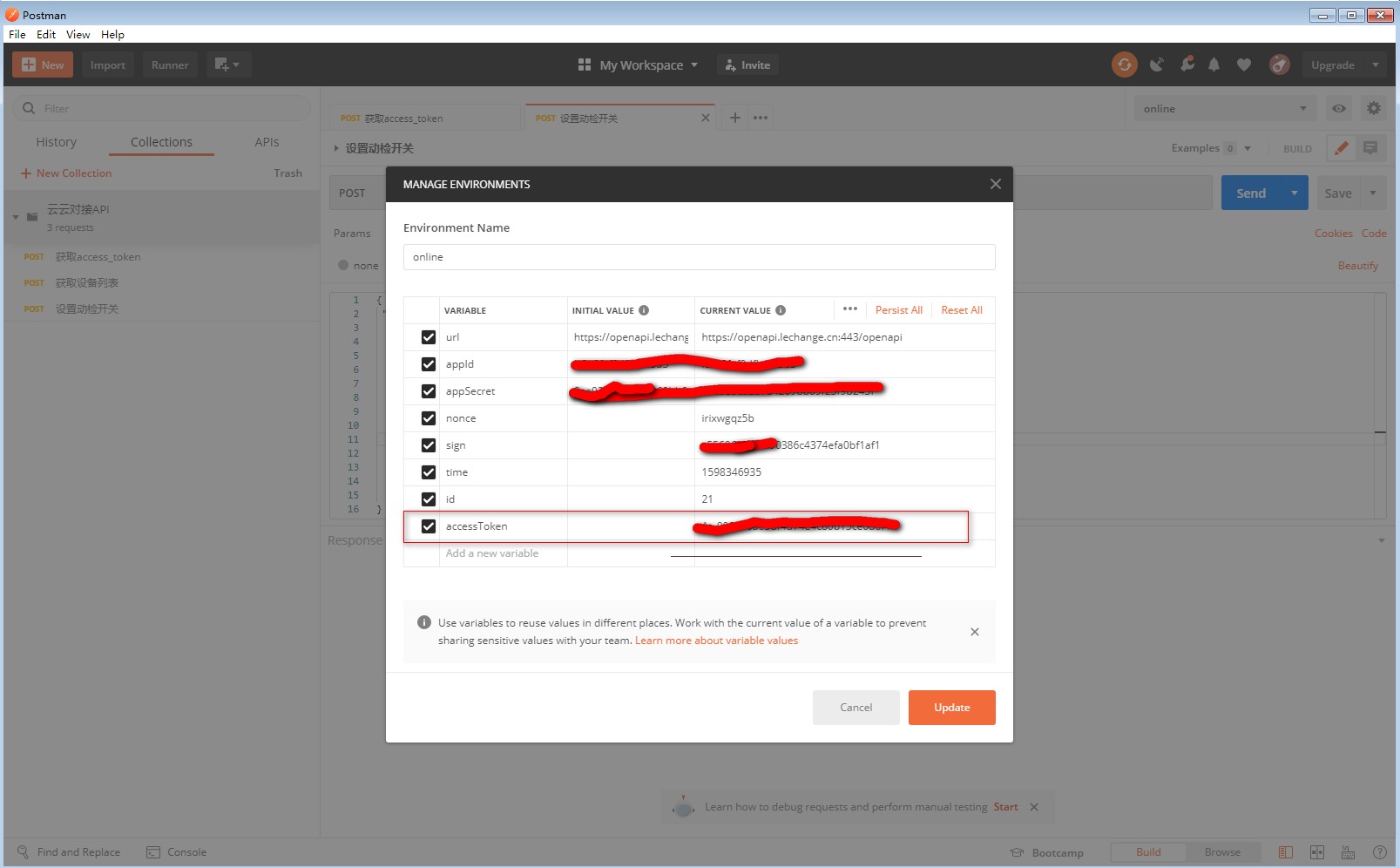
Task: Dismiss the variable info tip banner
Action: click(x=974, y=632)
